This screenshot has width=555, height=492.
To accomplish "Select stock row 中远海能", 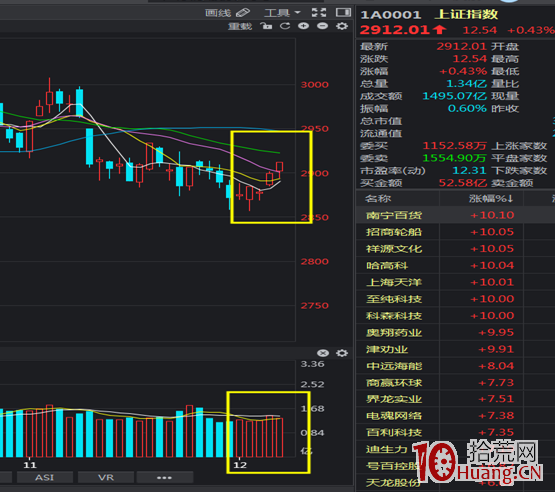I will click(455, 366).
